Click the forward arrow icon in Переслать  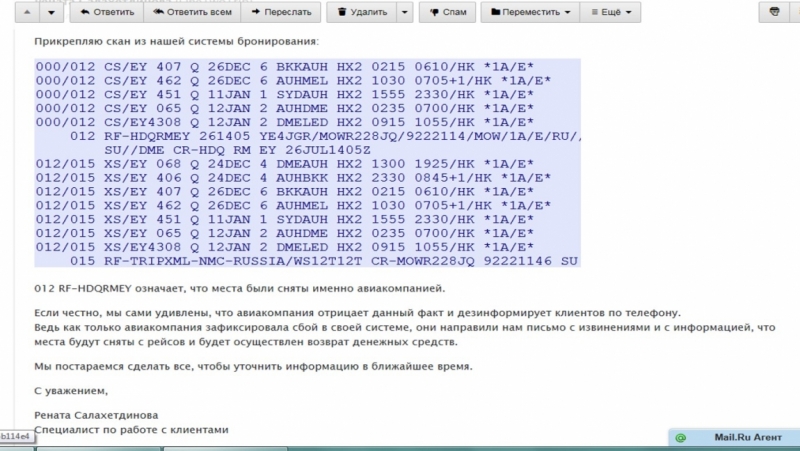point(258,13)
